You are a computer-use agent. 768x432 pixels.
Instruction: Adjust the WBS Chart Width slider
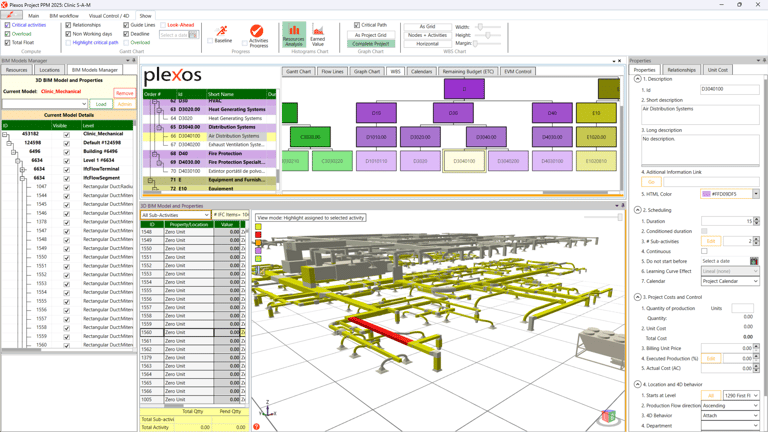click(x=487, y=27)
